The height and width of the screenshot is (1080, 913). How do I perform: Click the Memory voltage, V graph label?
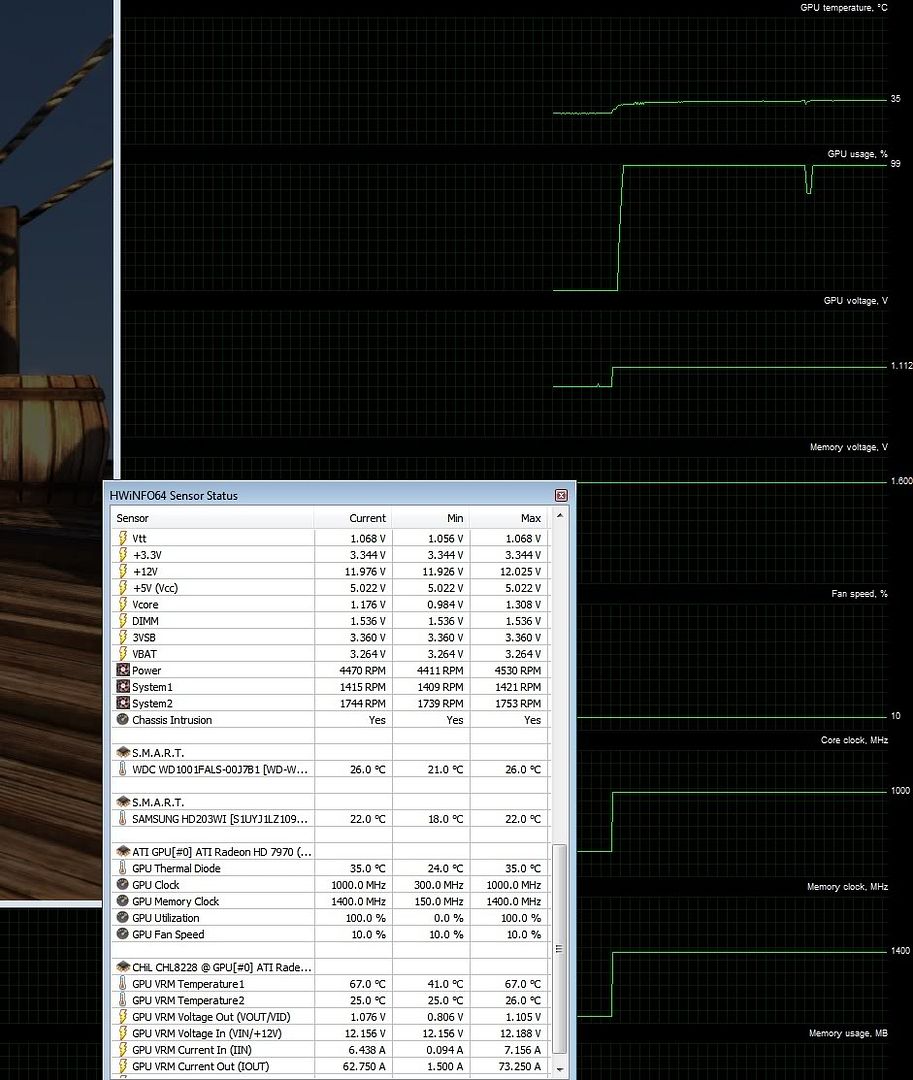point(848,448)
